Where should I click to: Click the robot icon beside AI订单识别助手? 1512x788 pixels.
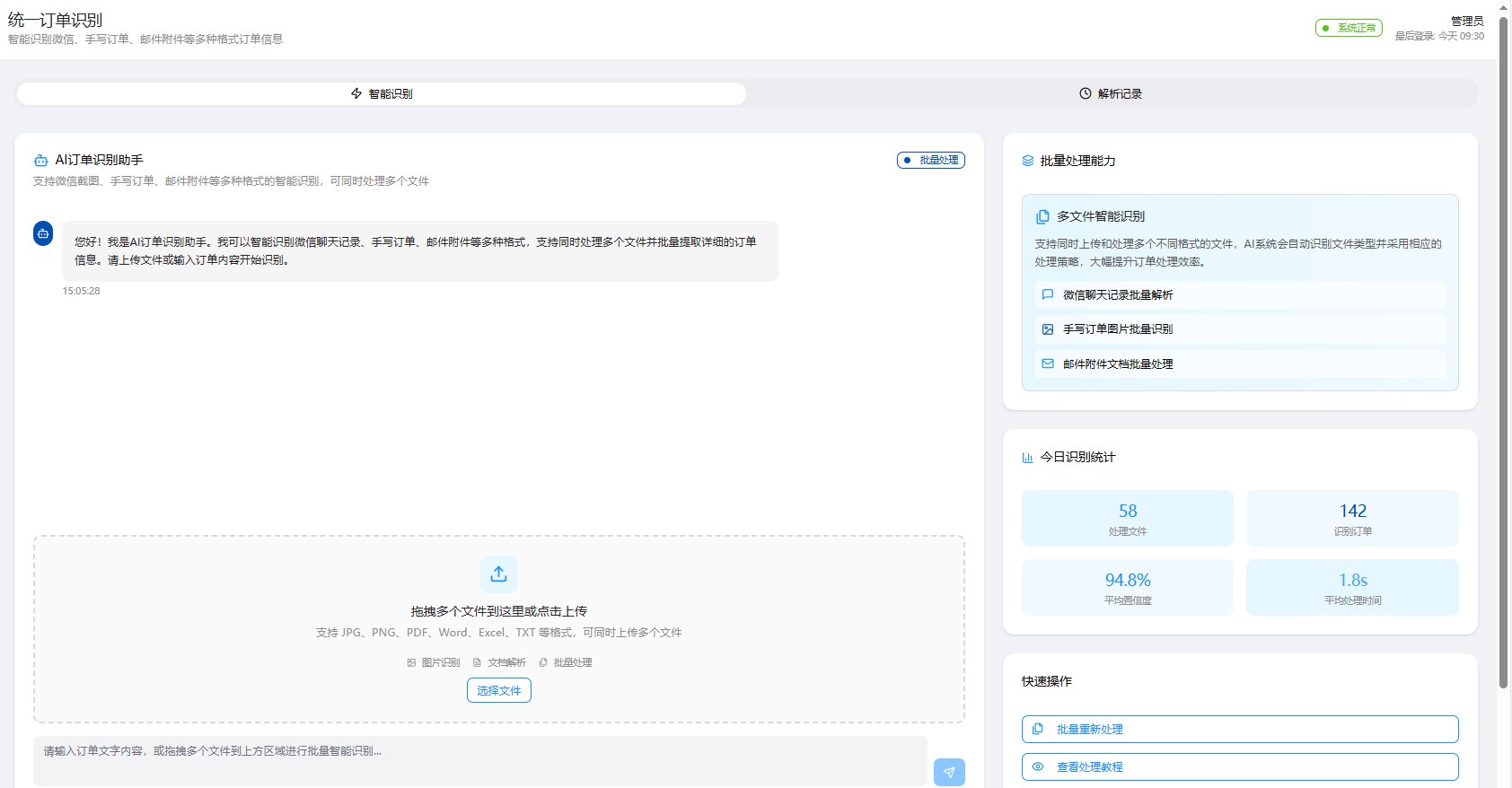pyautogui.click(x=40, y=161)
